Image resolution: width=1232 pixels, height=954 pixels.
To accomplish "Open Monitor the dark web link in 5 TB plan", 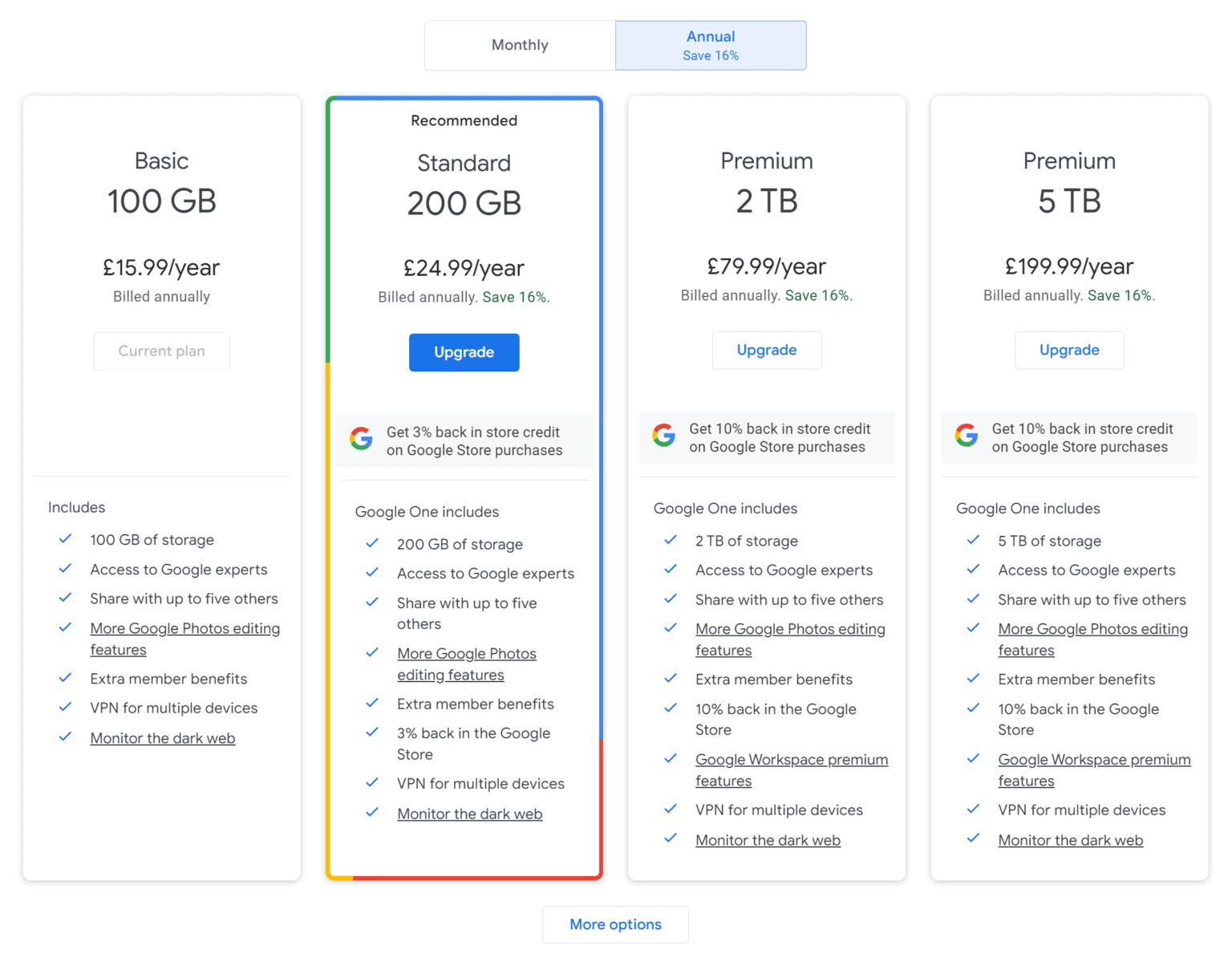I will pyautogui.click(x=1070, y=840).
